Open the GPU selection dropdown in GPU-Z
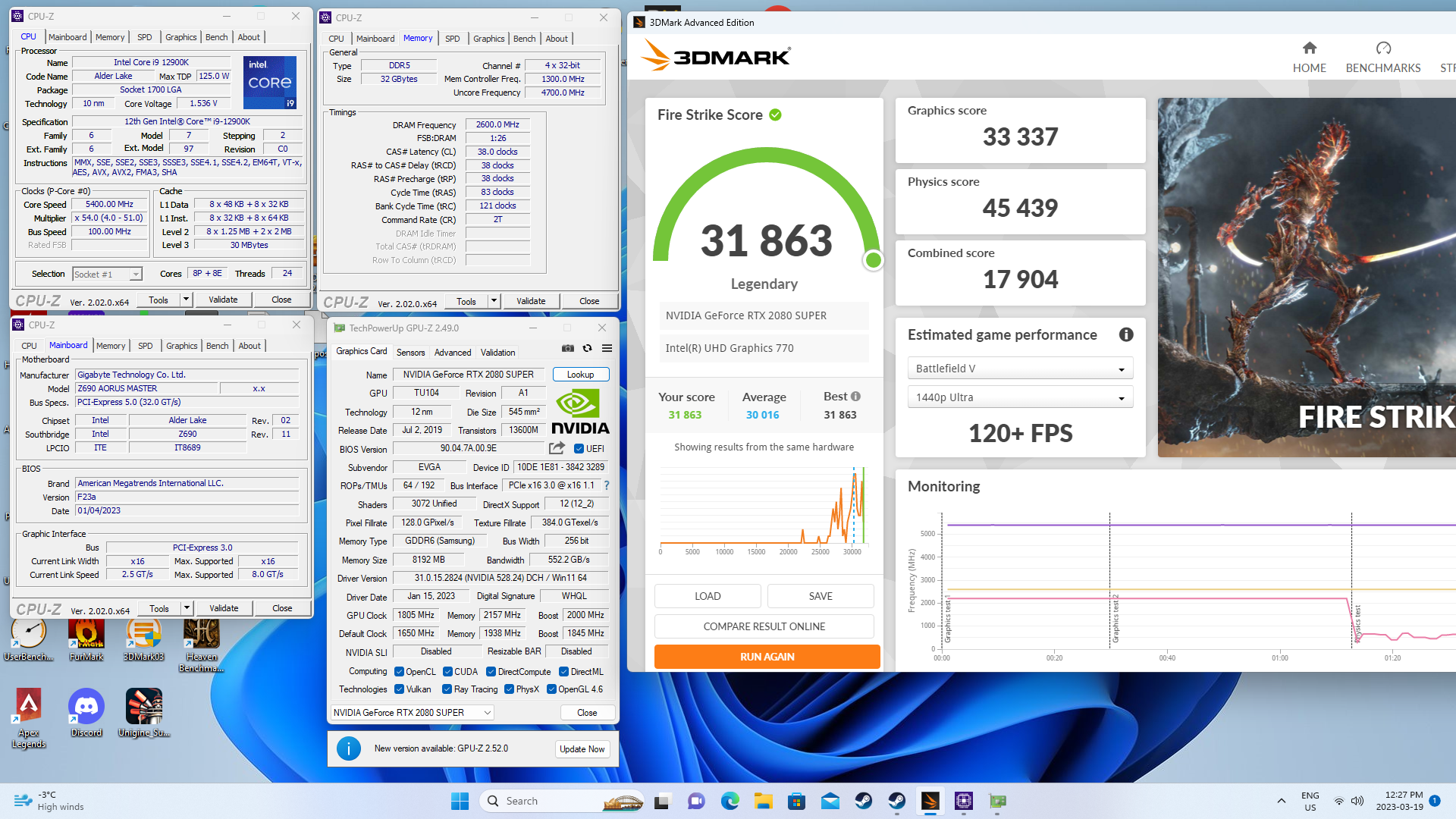 click(413, 712)
